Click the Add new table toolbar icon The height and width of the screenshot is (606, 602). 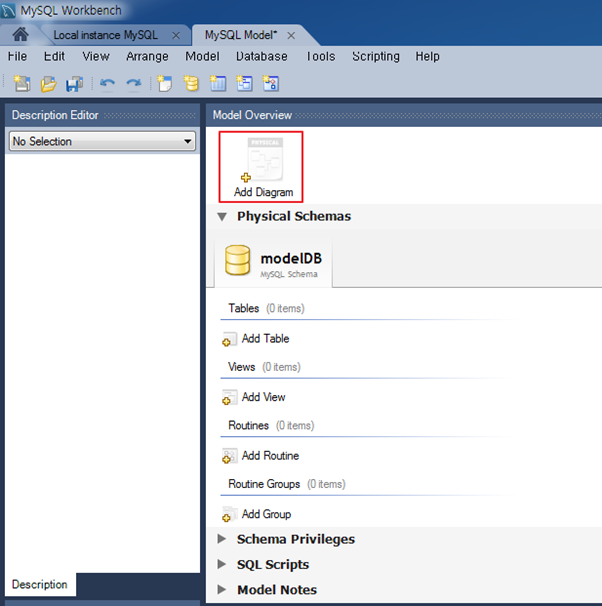218,83
